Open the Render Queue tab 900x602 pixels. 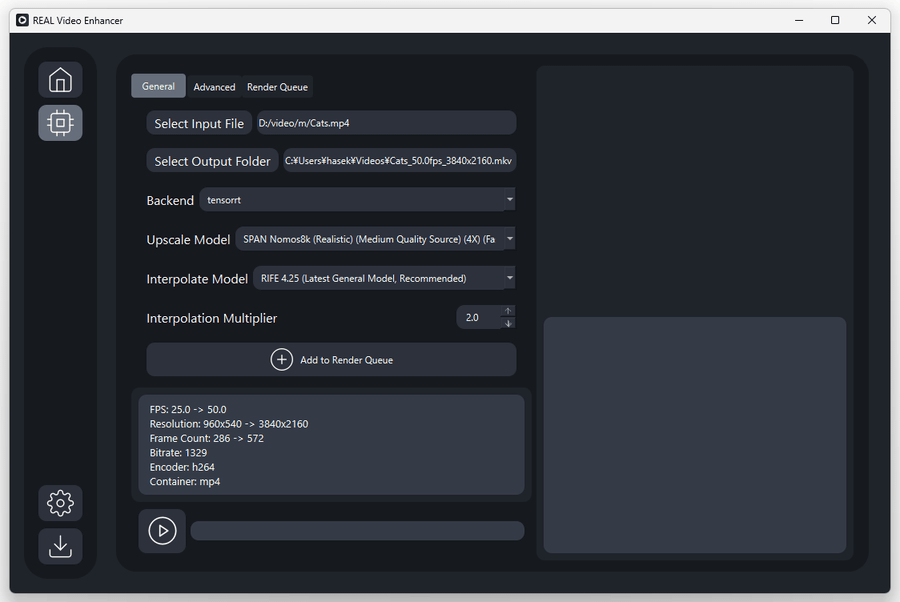point(277,87)
